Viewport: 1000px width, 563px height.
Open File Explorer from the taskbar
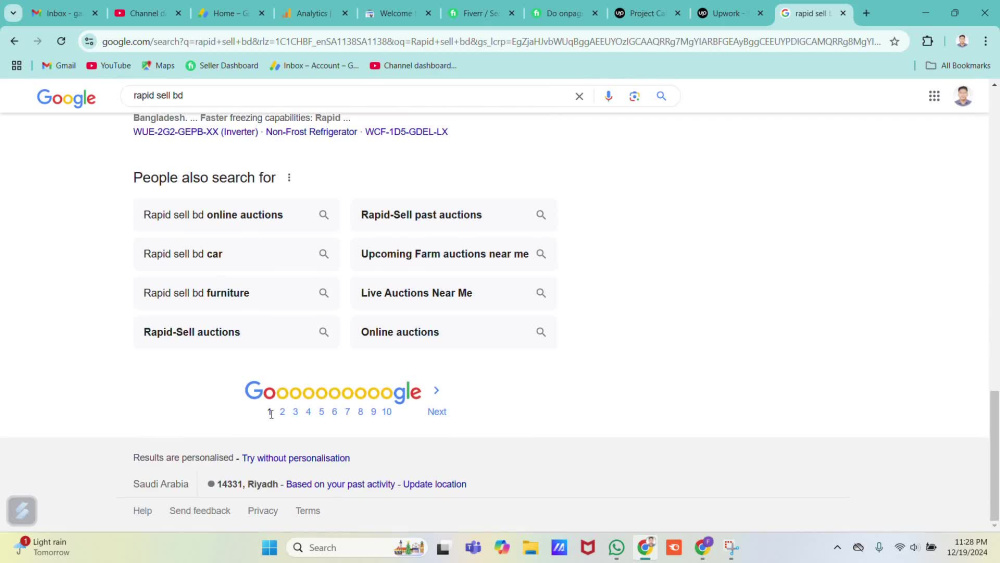tap(530, 548)
